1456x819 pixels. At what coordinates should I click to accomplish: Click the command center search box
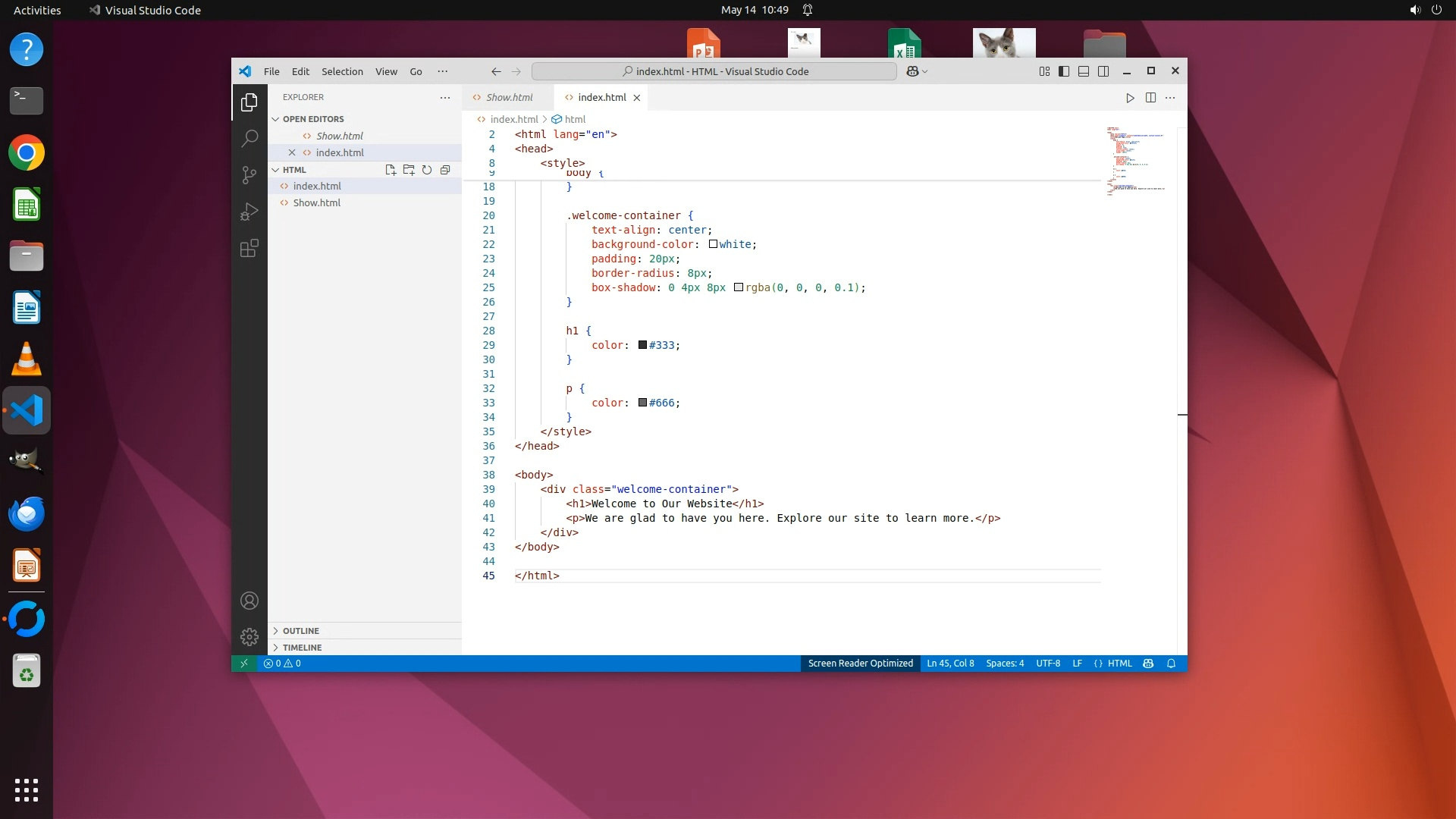(714, 71)
